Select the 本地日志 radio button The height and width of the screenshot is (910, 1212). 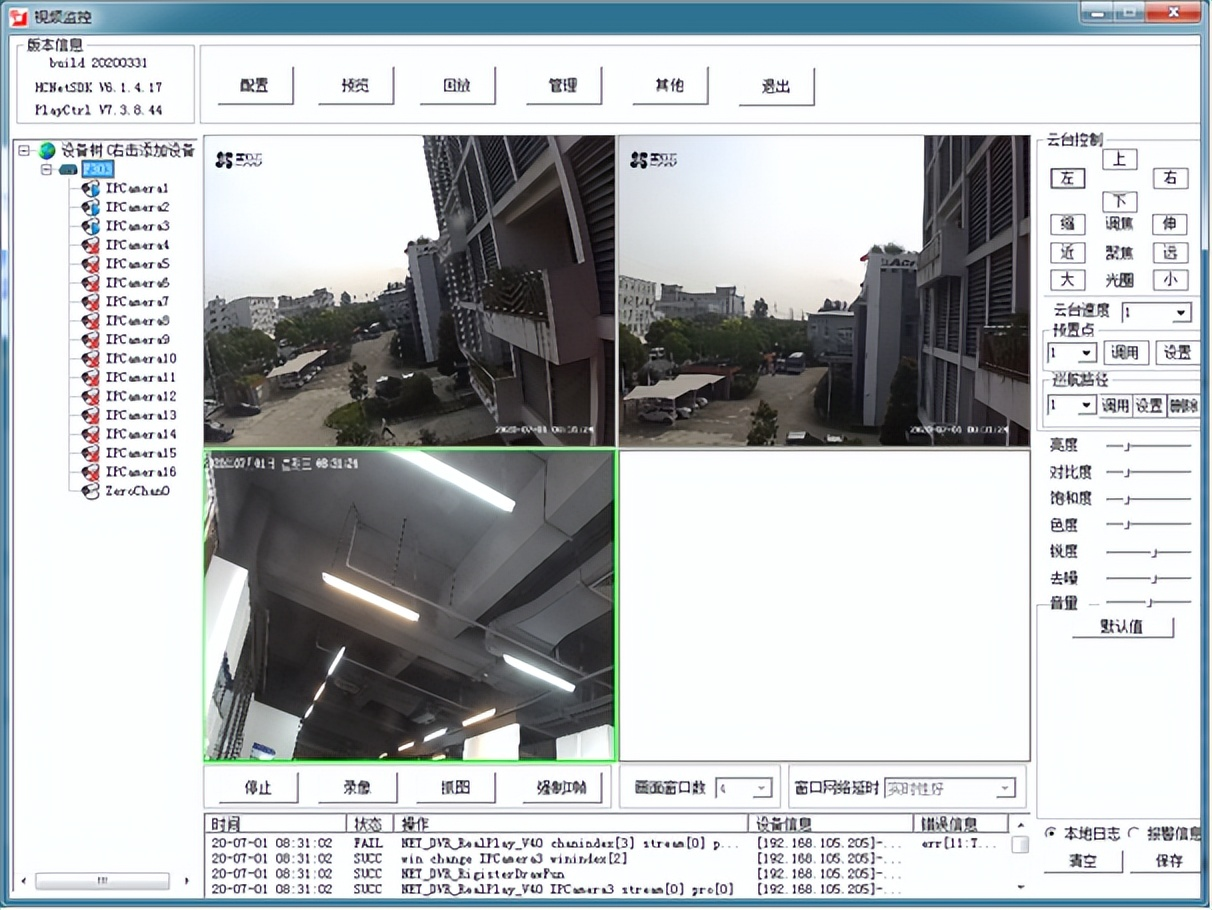tap(1050, 833)
